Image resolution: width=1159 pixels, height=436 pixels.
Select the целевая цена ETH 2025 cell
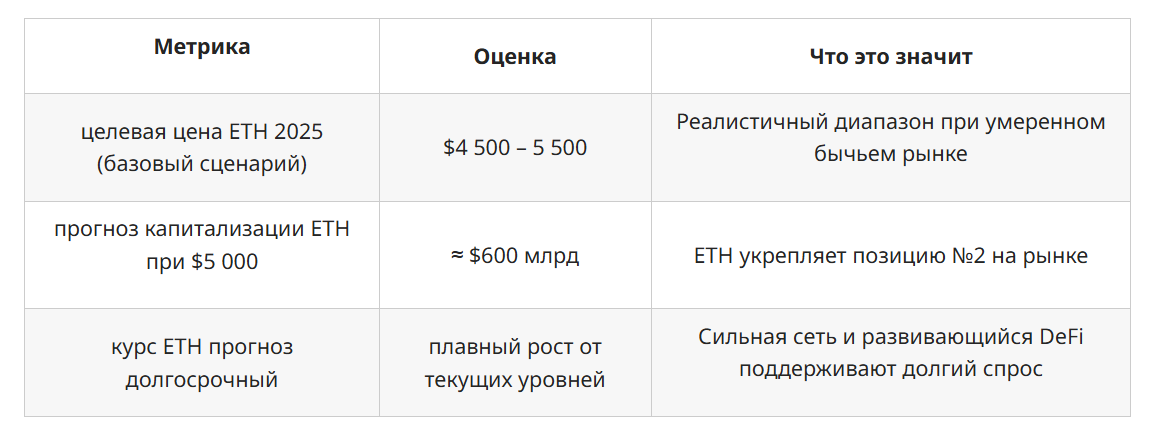click(x=202, y=148)
